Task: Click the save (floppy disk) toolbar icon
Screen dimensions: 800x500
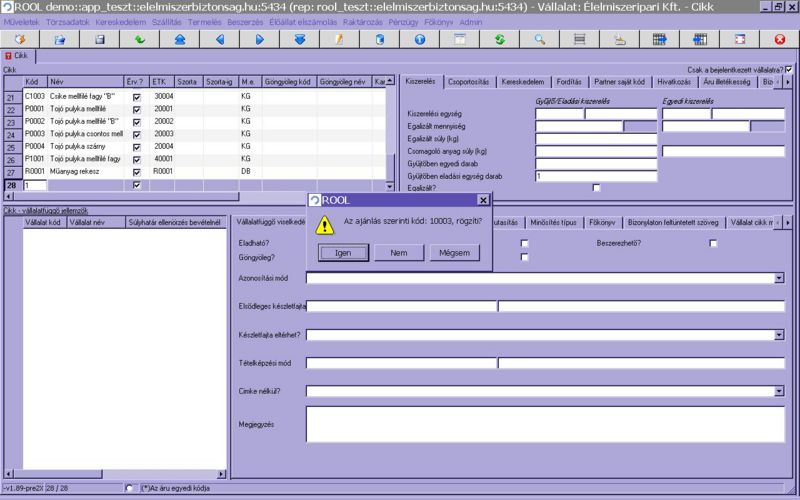Action: 100,39
